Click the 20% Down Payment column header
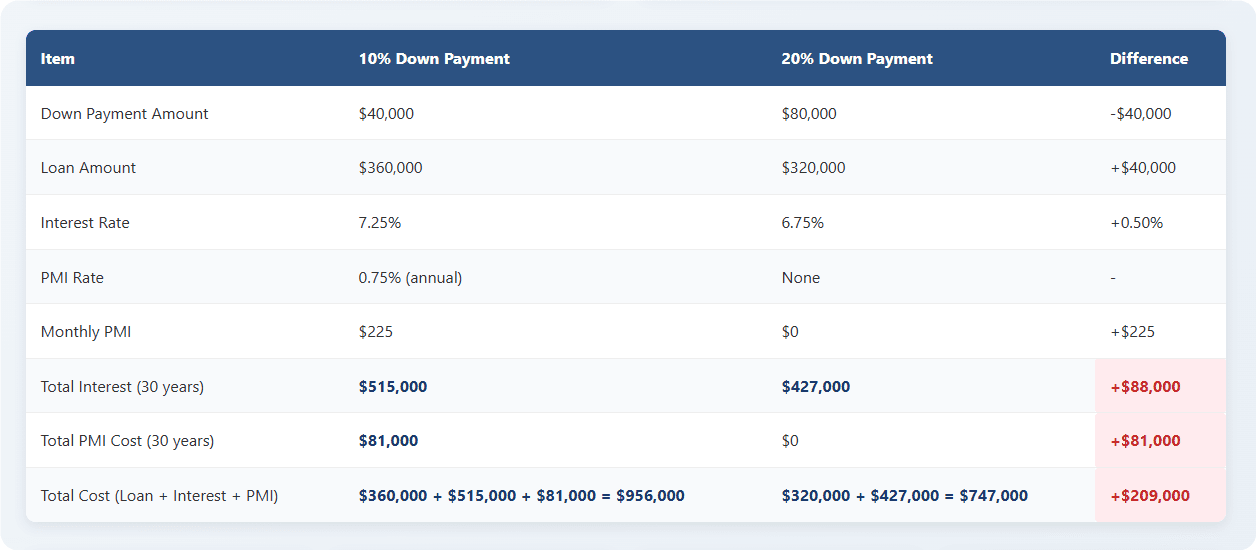 [857, 59]
